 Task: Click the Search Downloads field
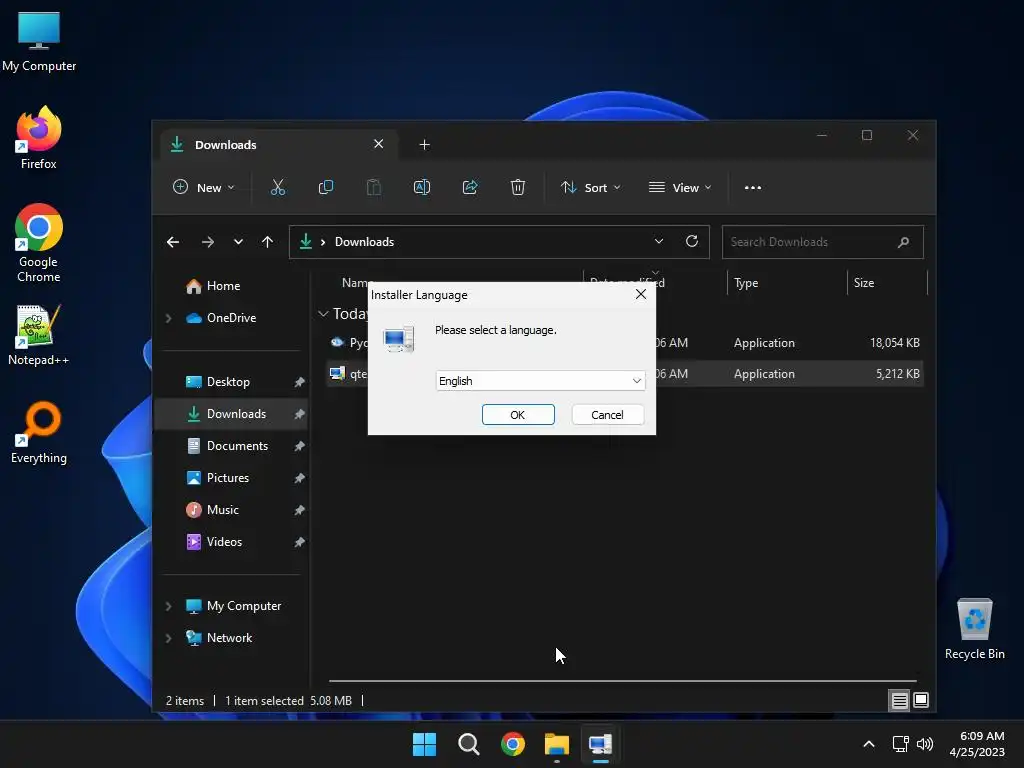click(x=823, y=242)
